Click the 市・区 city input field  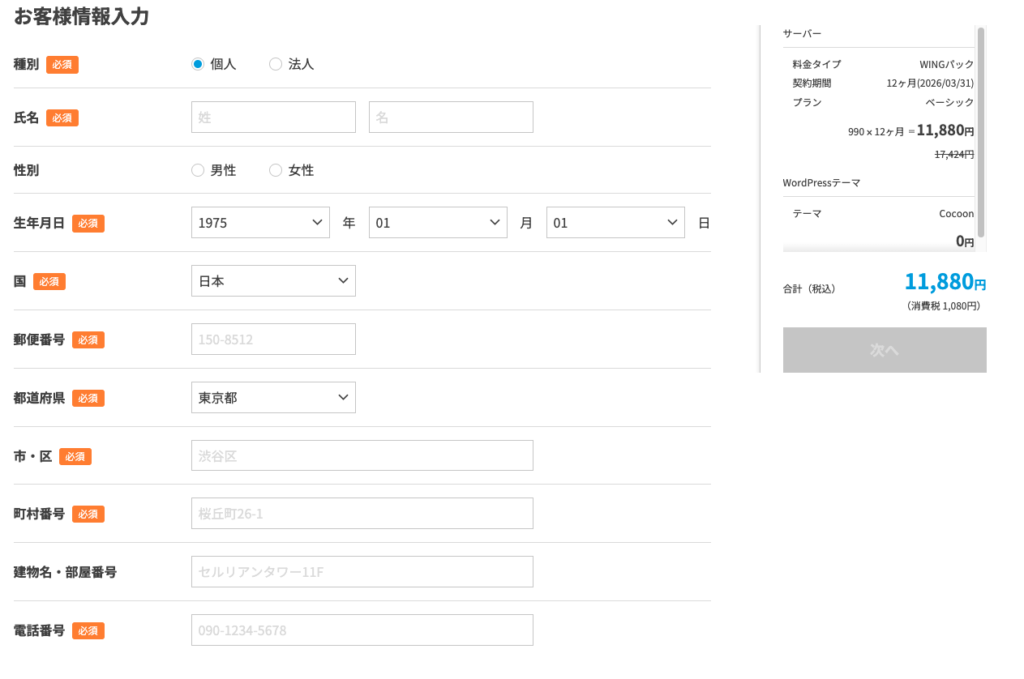click(x=362, y=456)
